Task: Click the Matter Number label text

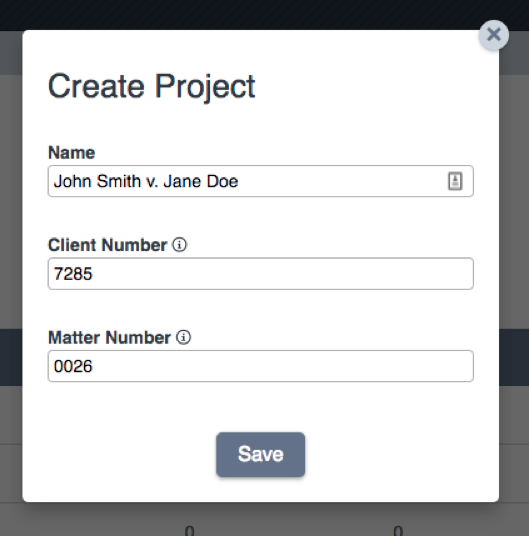Action: coord(109,338)
